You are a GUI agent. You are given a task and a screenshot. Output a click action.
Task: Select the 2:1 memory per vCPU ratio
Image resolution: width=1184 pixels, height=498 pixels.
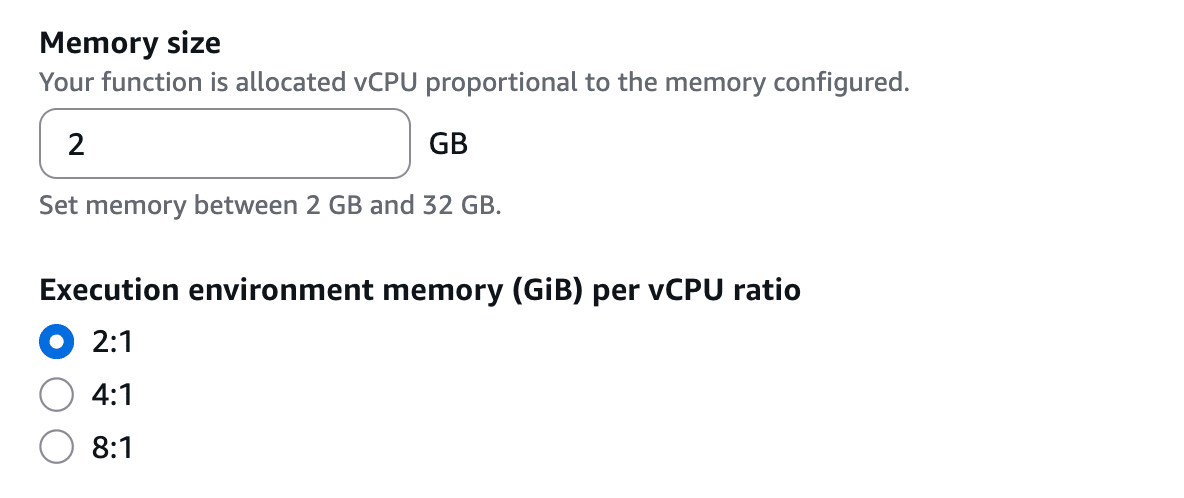coord(57,343)
